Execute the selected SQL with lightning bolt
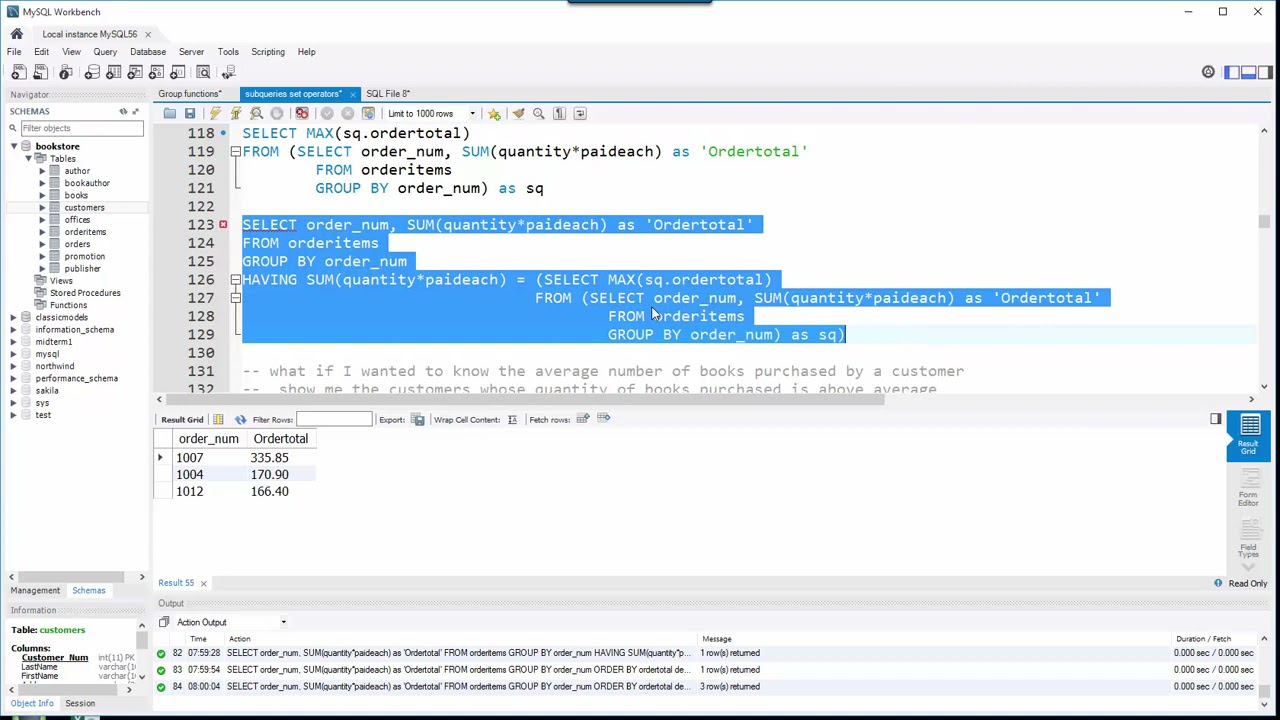Screen dimensions: 1280x720 [x=215, y=113]
